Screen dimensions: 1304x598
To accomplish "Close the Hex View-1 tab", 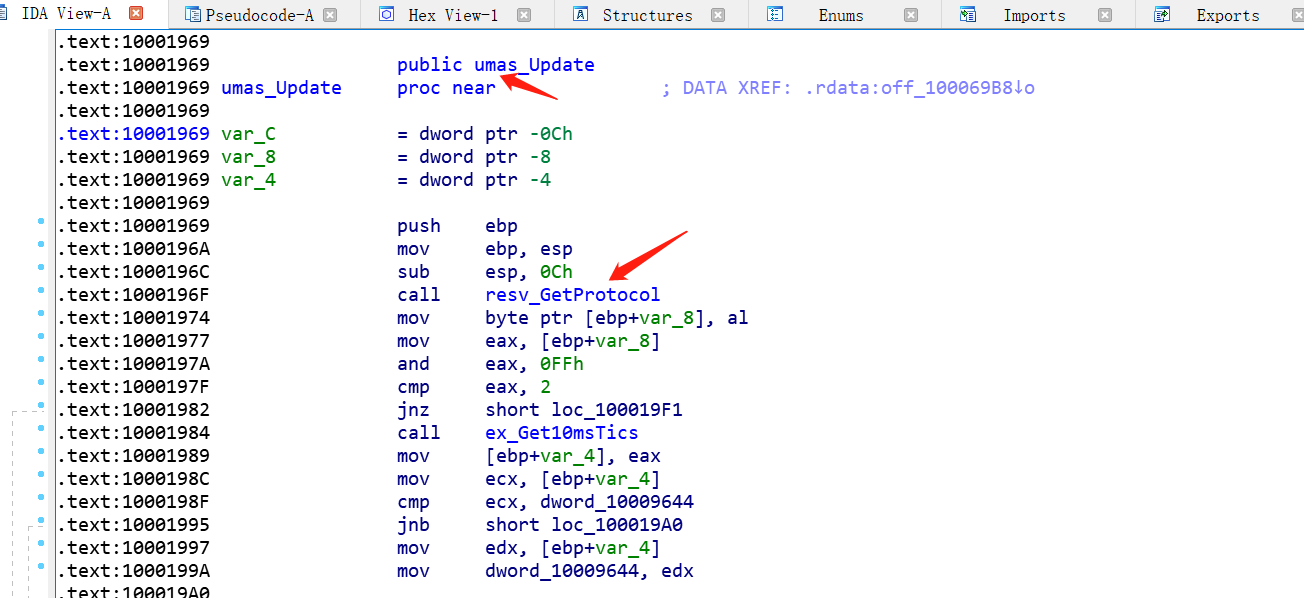I will [523, 15].
